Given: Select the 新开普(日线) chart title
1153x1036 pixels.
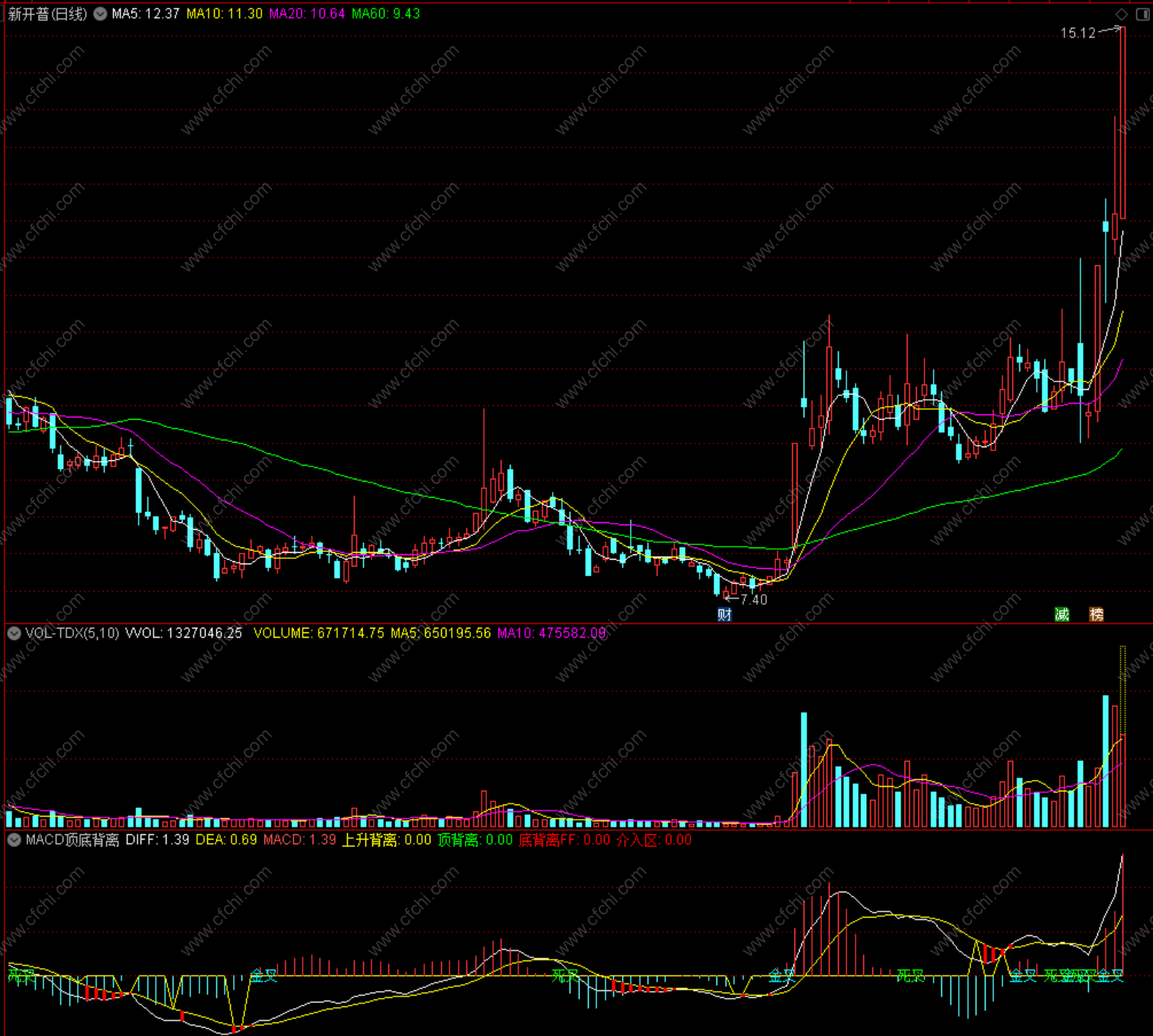Looking at the screenshot, I should coord(47,14).
